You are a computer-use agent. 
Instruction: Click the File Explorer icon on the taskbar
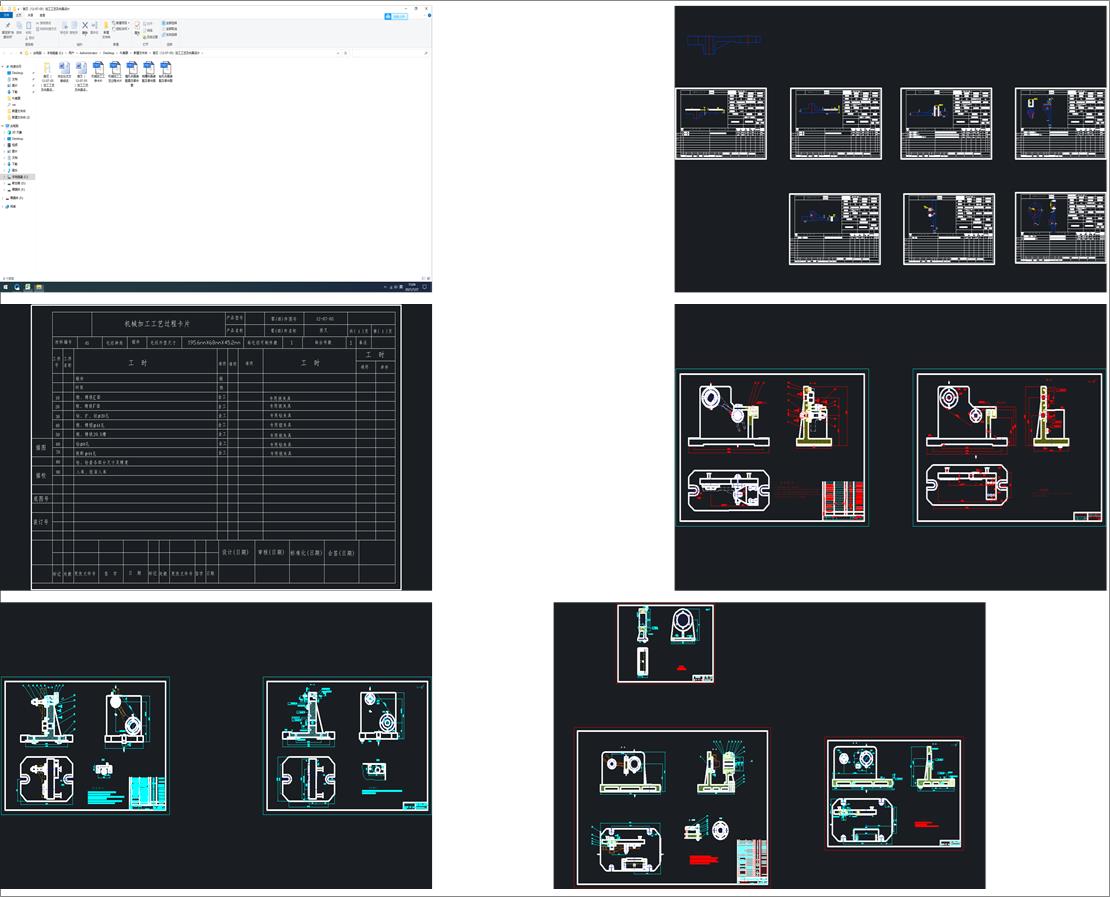[x=39, y=287]
